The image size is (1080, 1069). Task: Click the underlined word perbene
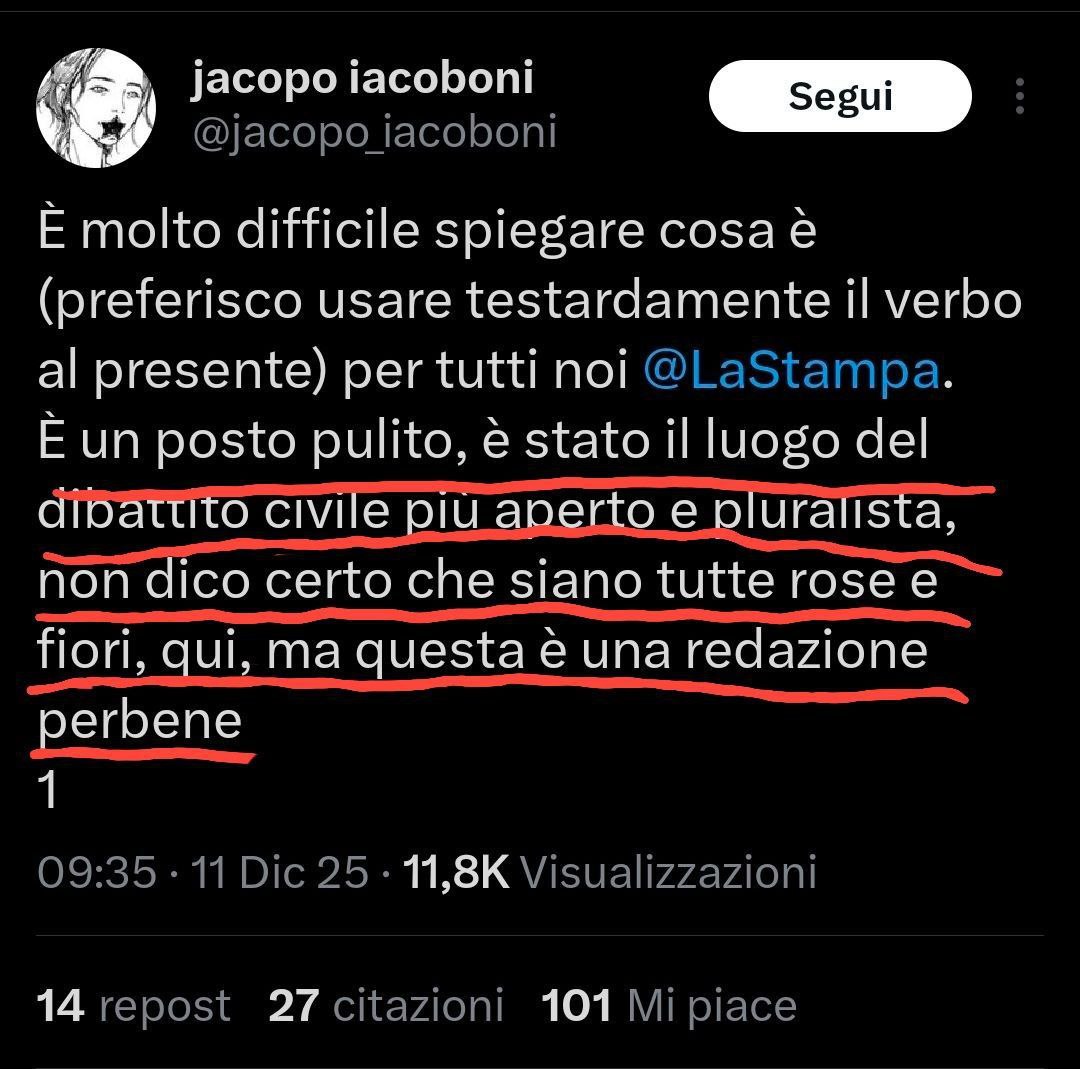140,721
